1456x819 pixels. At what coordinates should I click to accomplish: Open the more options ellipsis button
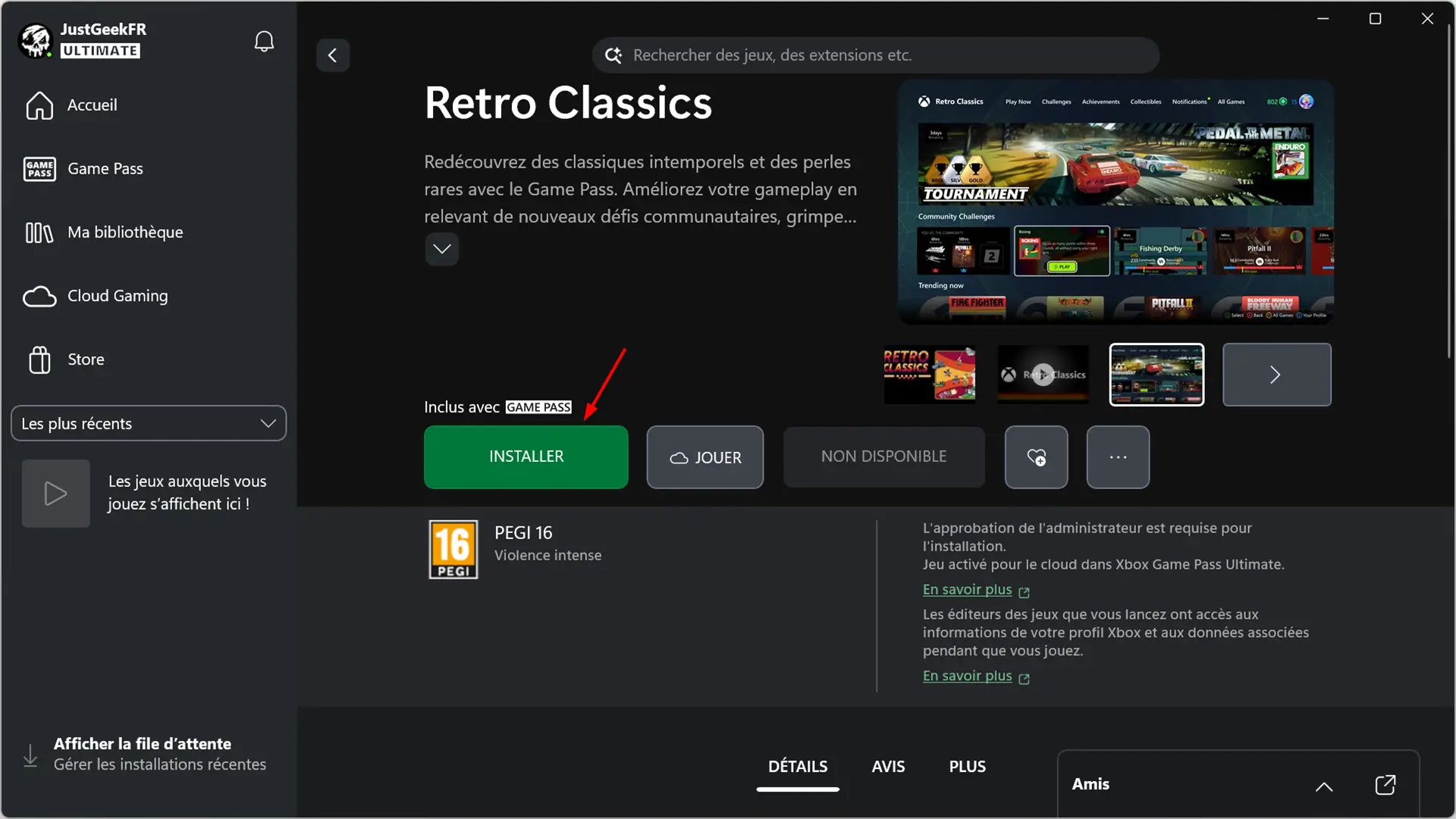click(x=1118, y=457)
